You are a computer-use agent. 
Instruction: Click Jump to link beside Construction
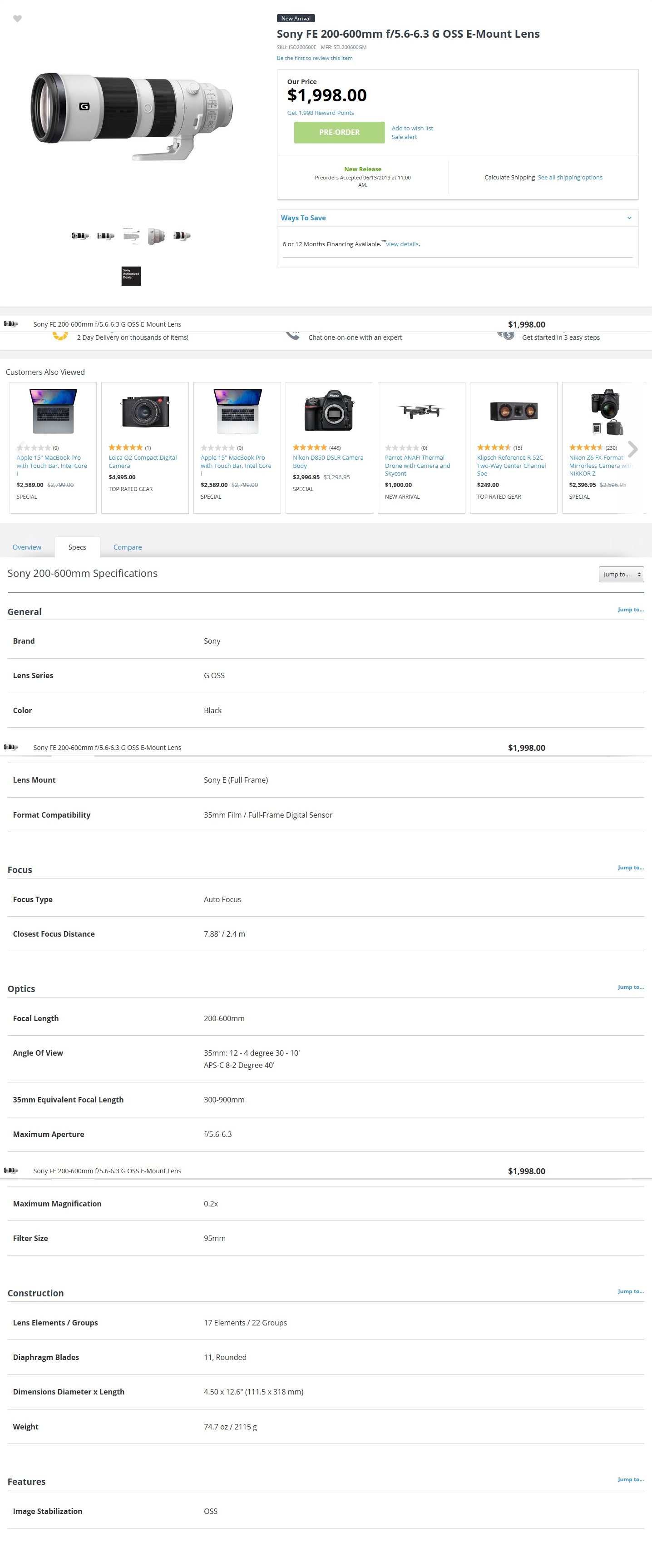(x=631, y=1291)
